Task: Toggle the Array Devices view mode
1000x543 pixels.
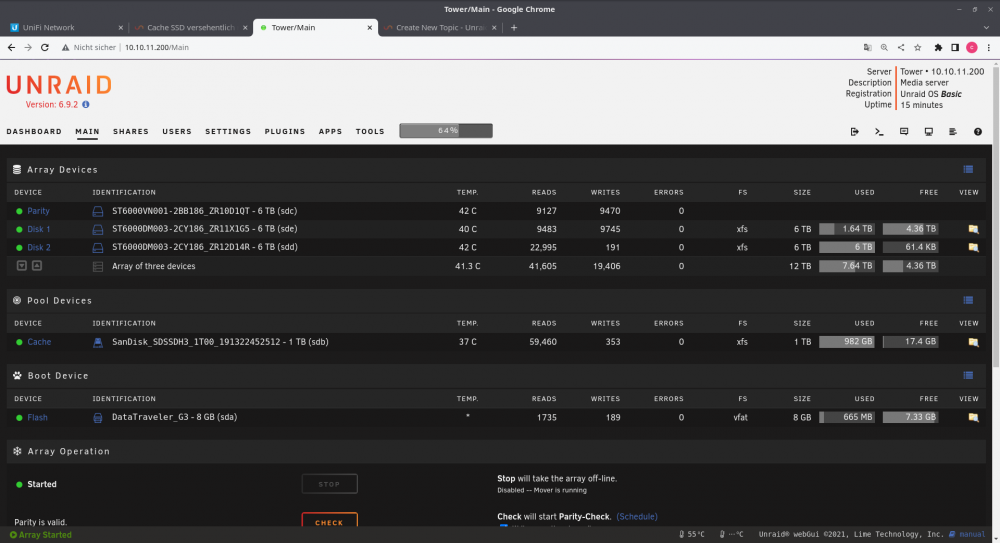Action: [968, 169]
